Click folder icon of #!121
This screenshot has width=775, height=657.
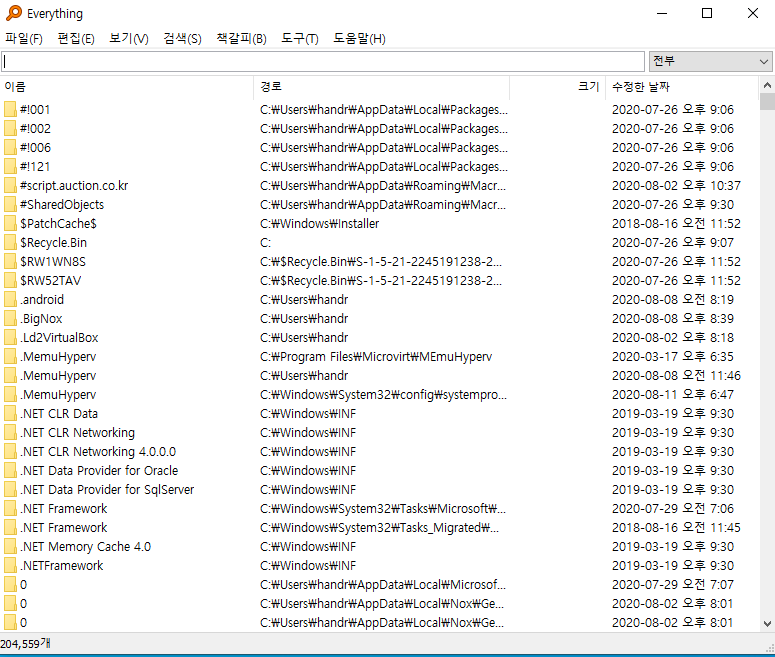point(10,167)
